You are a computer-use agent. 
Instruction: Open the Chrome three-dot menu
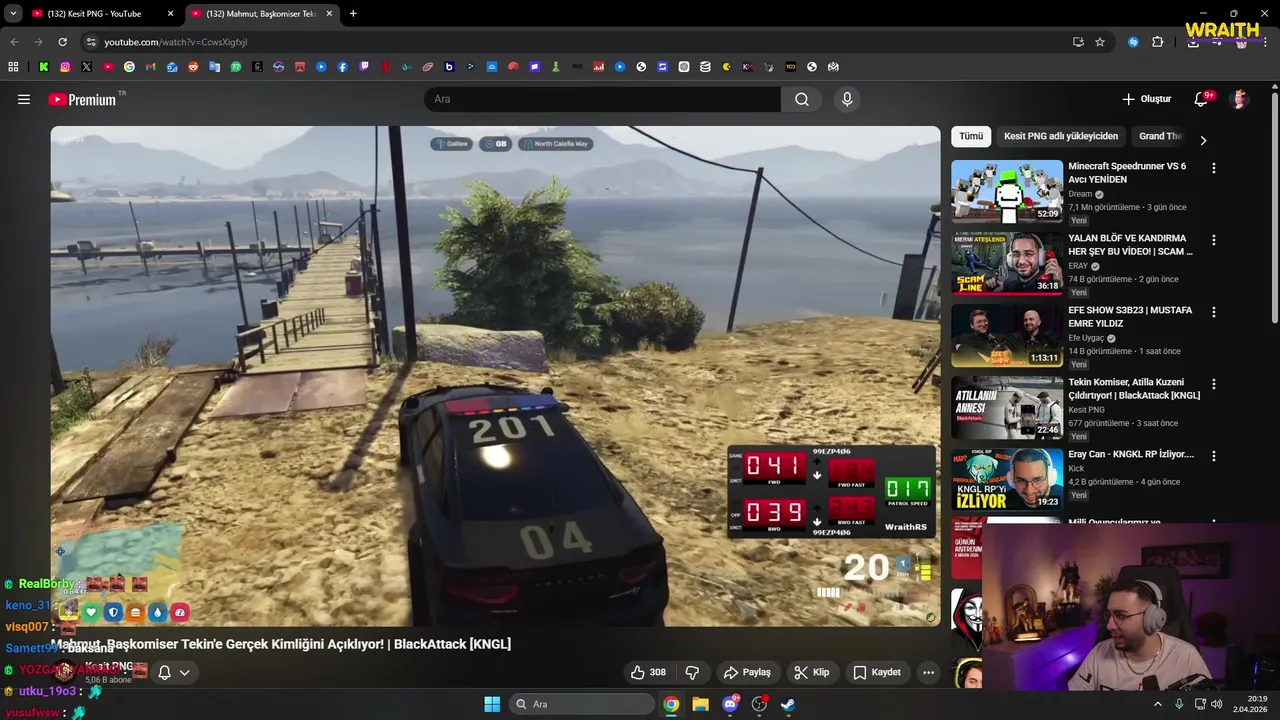point(1266,42)
